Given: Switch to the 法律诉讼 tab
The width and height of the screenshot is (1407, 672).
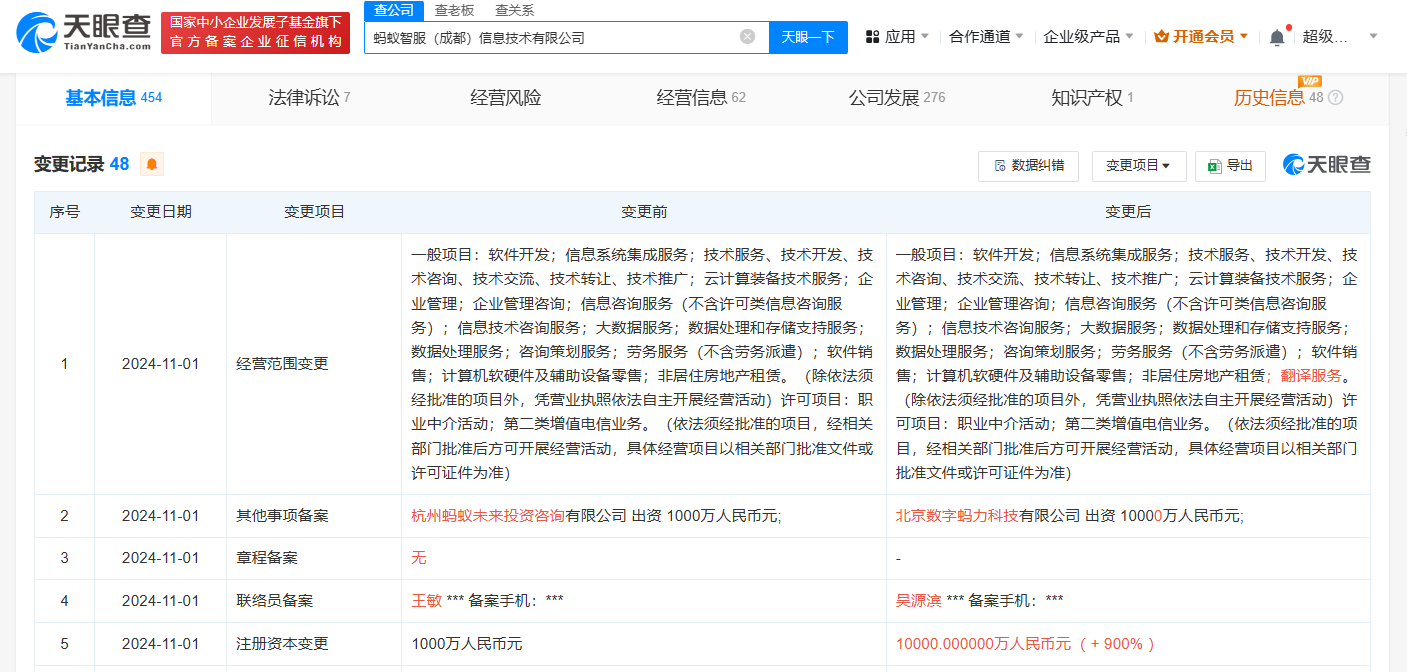Looking at the screenshot, I should [x=309, y=98].
